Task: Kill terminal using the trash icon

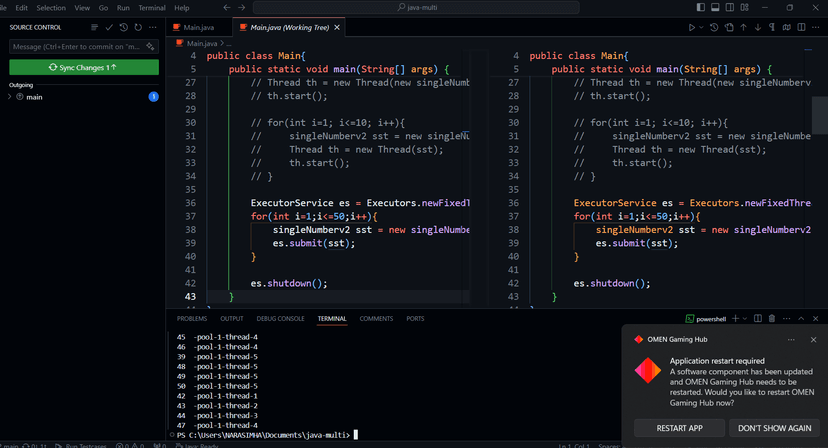Action: point(771,318)
